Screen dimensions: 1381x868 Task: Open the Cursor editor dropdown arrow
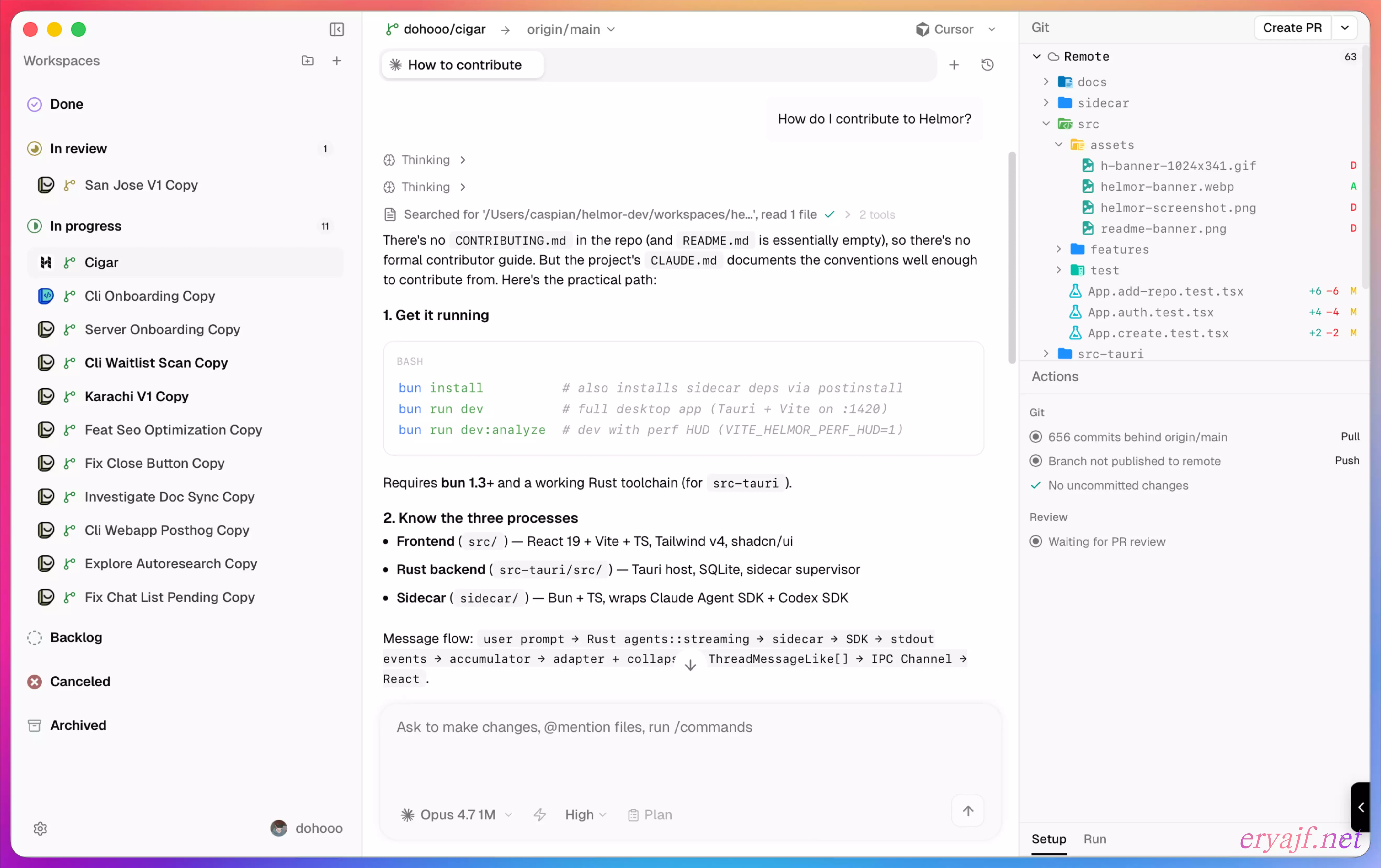pos(992,29)
